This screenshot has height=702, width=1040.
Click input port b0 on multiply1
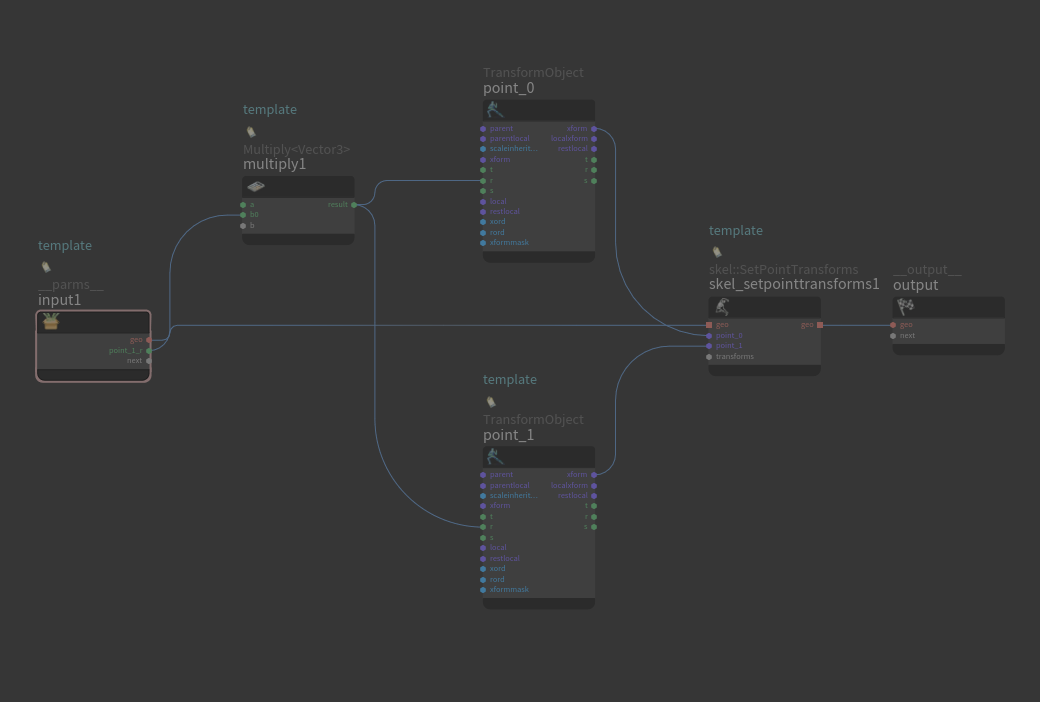243,215
